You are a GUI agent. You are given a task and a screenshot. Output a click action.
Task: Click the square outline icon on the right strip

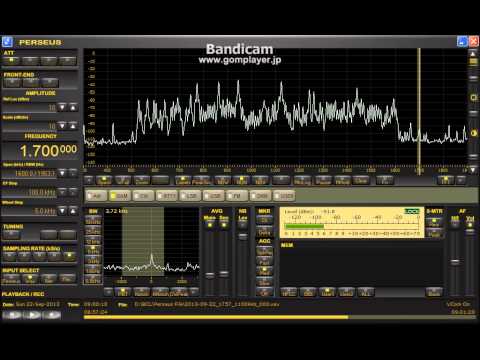pos(473,97)
